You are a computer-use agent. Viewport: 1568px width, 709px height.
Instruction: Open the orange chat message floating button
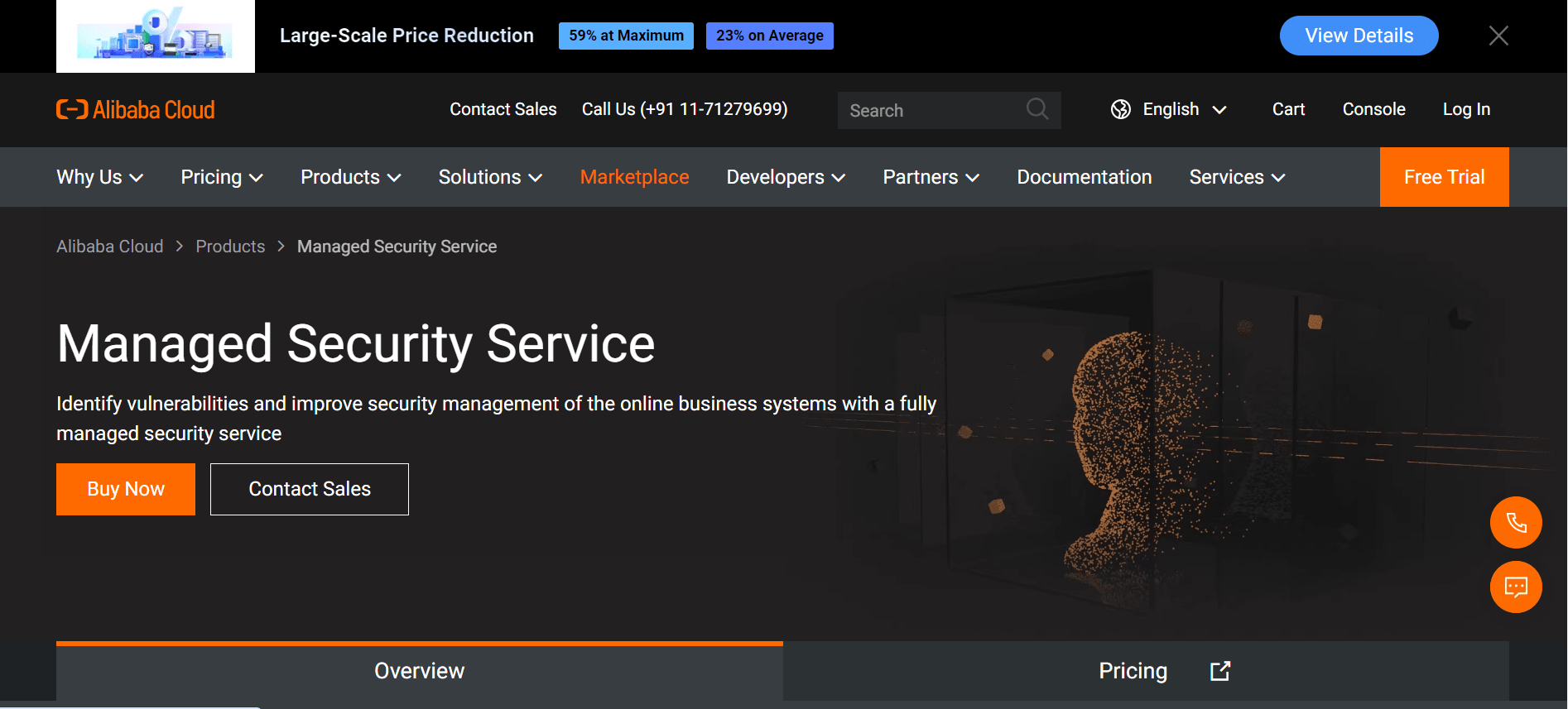[x=1516, y=587]
